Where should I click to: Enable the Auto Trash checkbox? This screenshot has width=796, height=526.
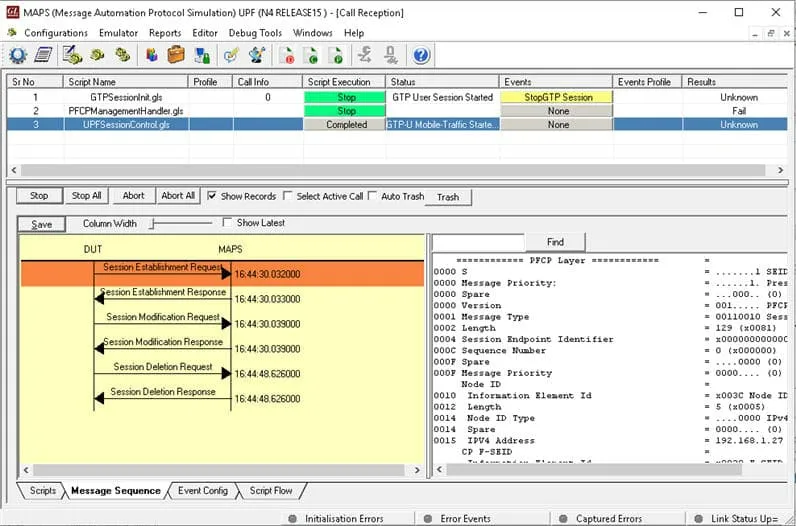click(372, 195)
